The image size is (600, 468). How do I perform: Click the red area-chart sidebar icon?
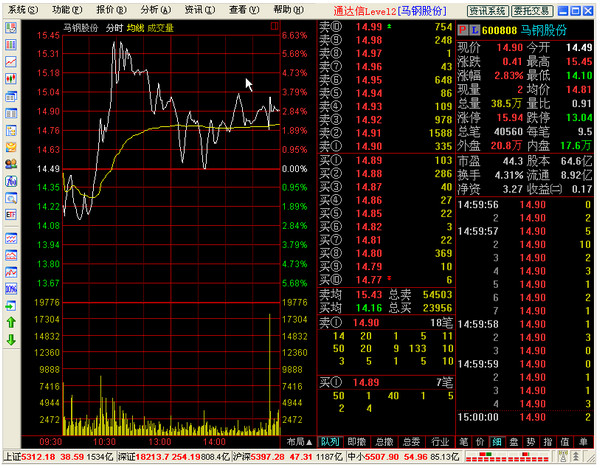click(11, 255)
